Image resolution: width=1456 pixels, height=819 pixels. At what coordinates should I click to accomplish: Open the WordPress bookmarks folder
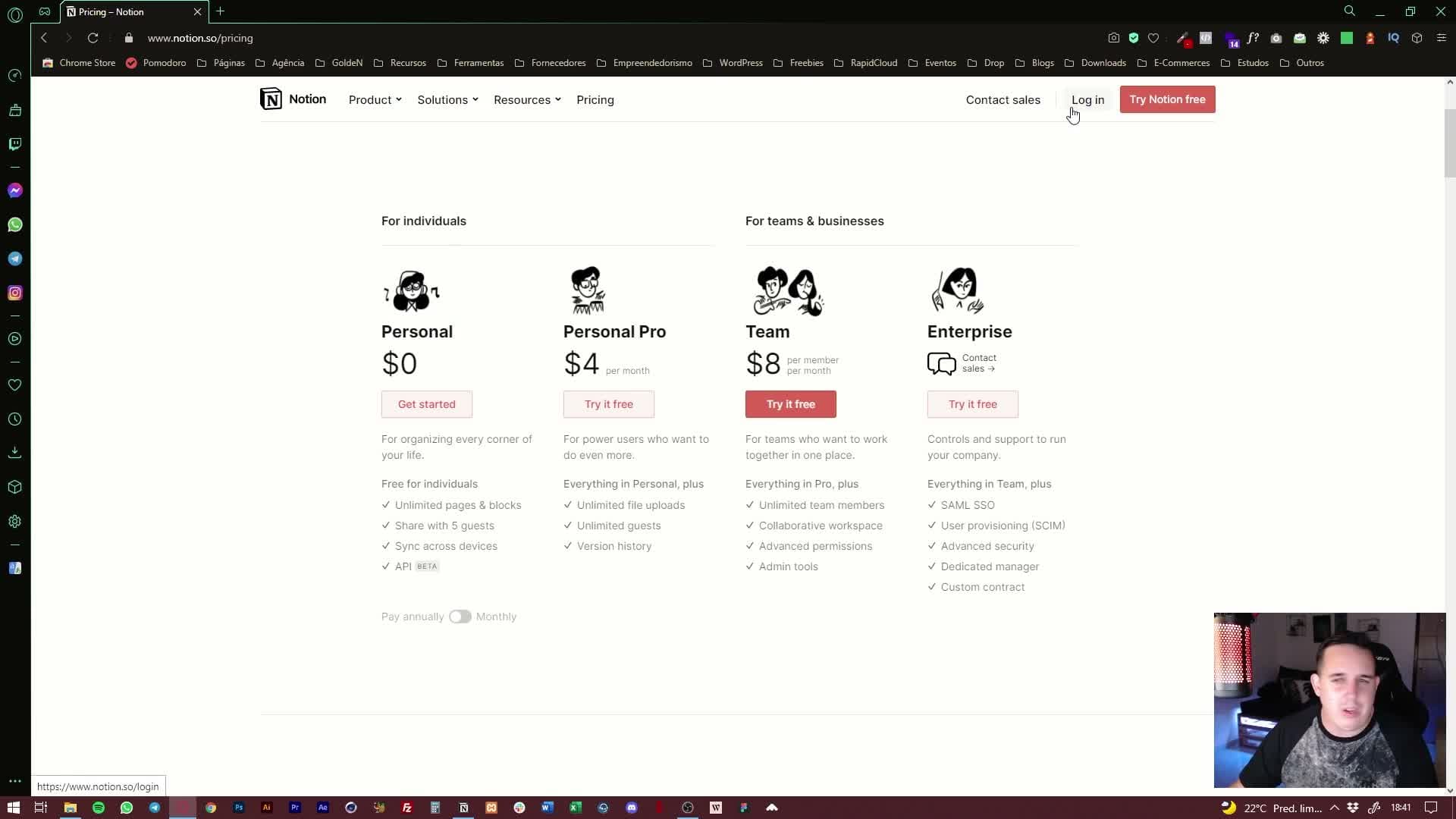click(x=733, y=63)
